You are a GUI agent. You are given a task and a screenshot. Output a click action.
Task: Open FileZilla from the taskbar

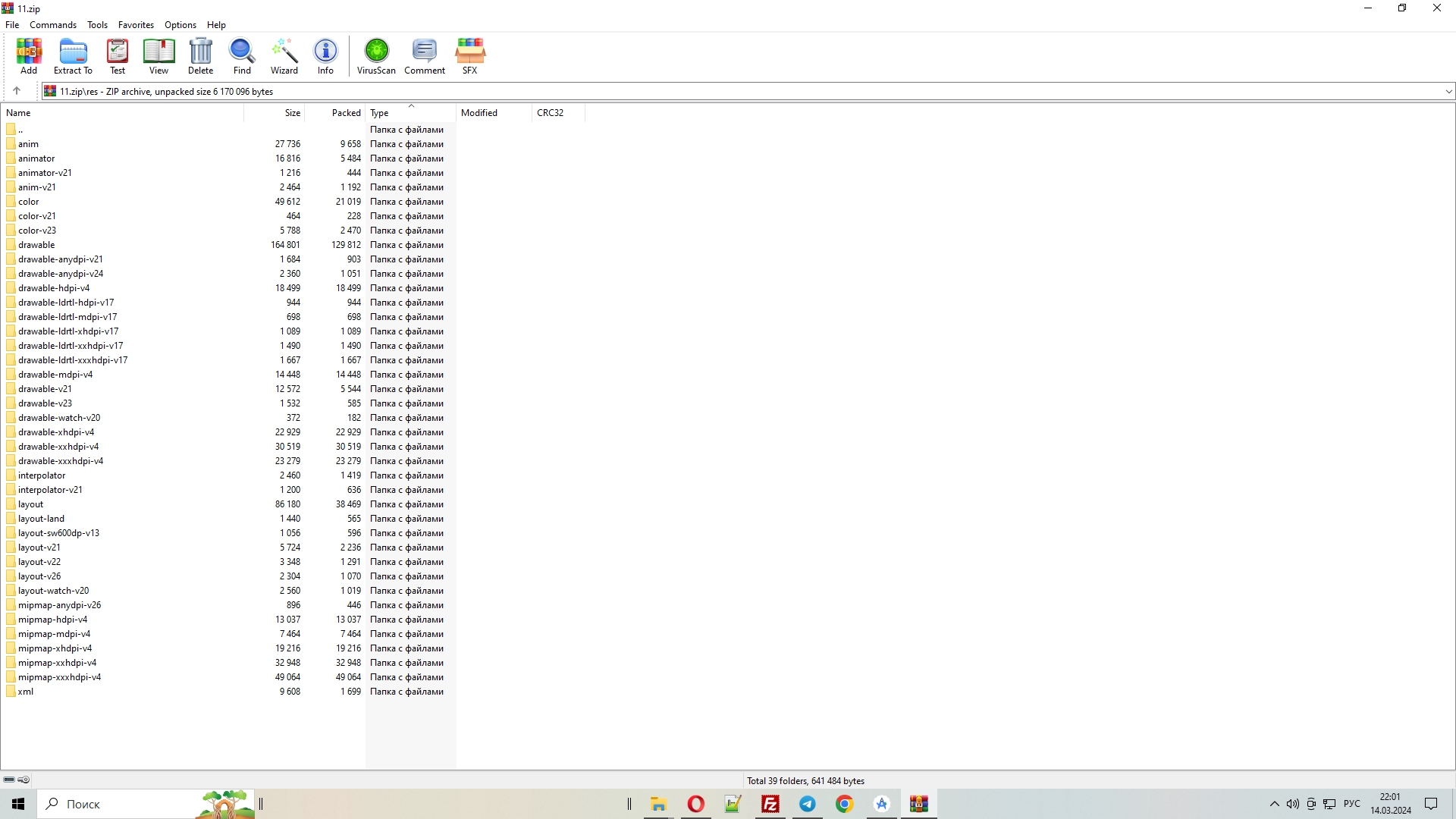pyautogui.click(x=770, y=804)
